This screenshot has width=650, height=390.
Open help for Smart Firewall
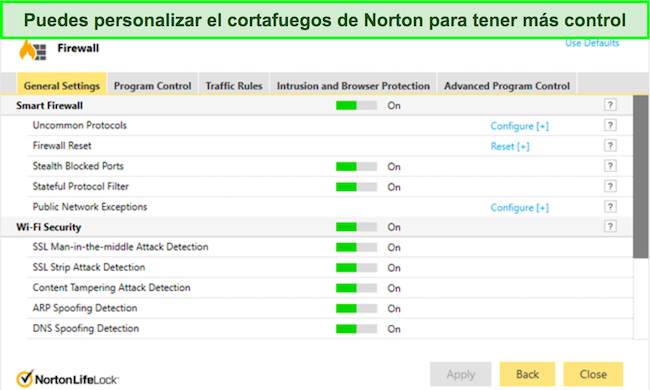(610, 105)
